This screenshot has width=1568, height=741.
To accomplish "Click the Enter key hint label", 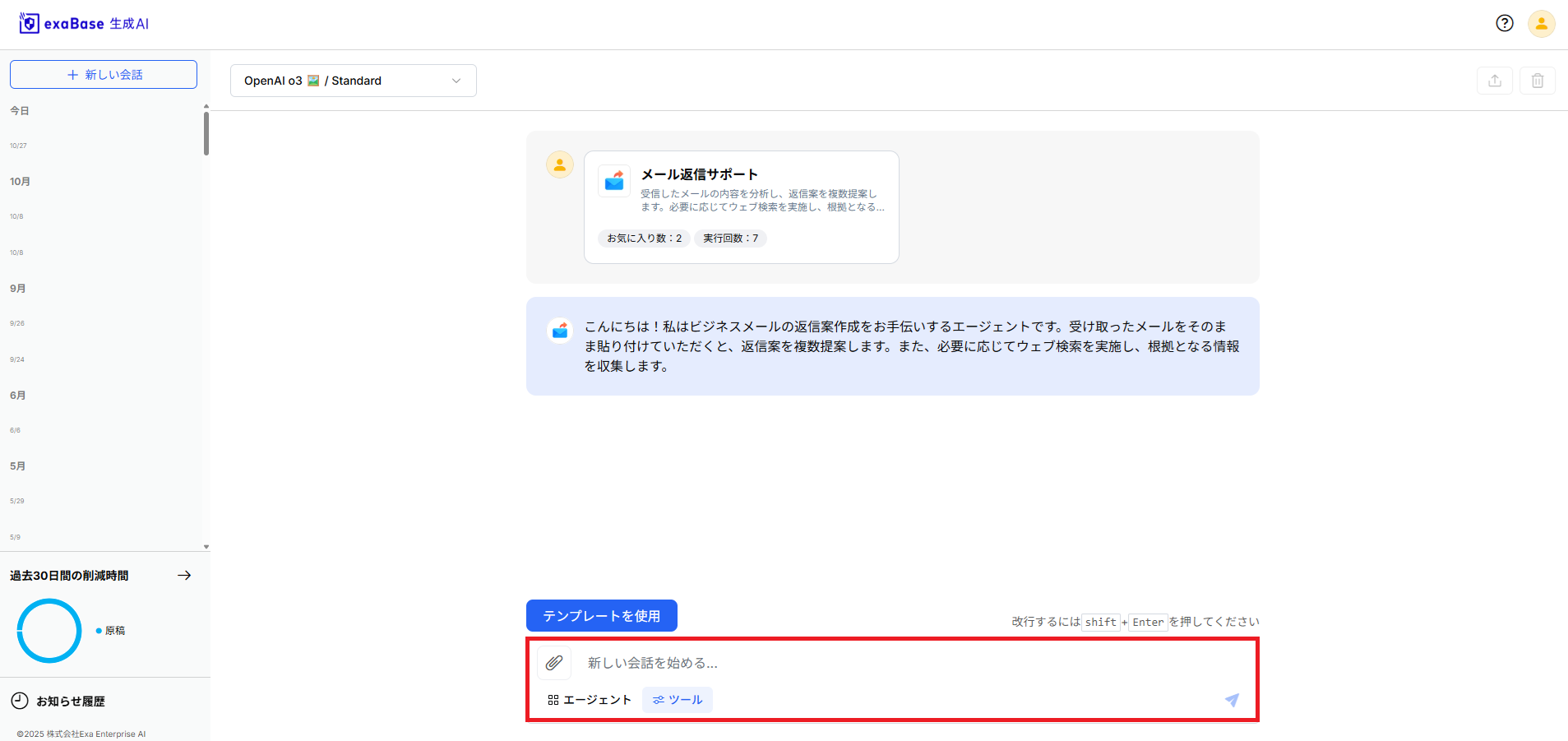I will [1148, 622].
